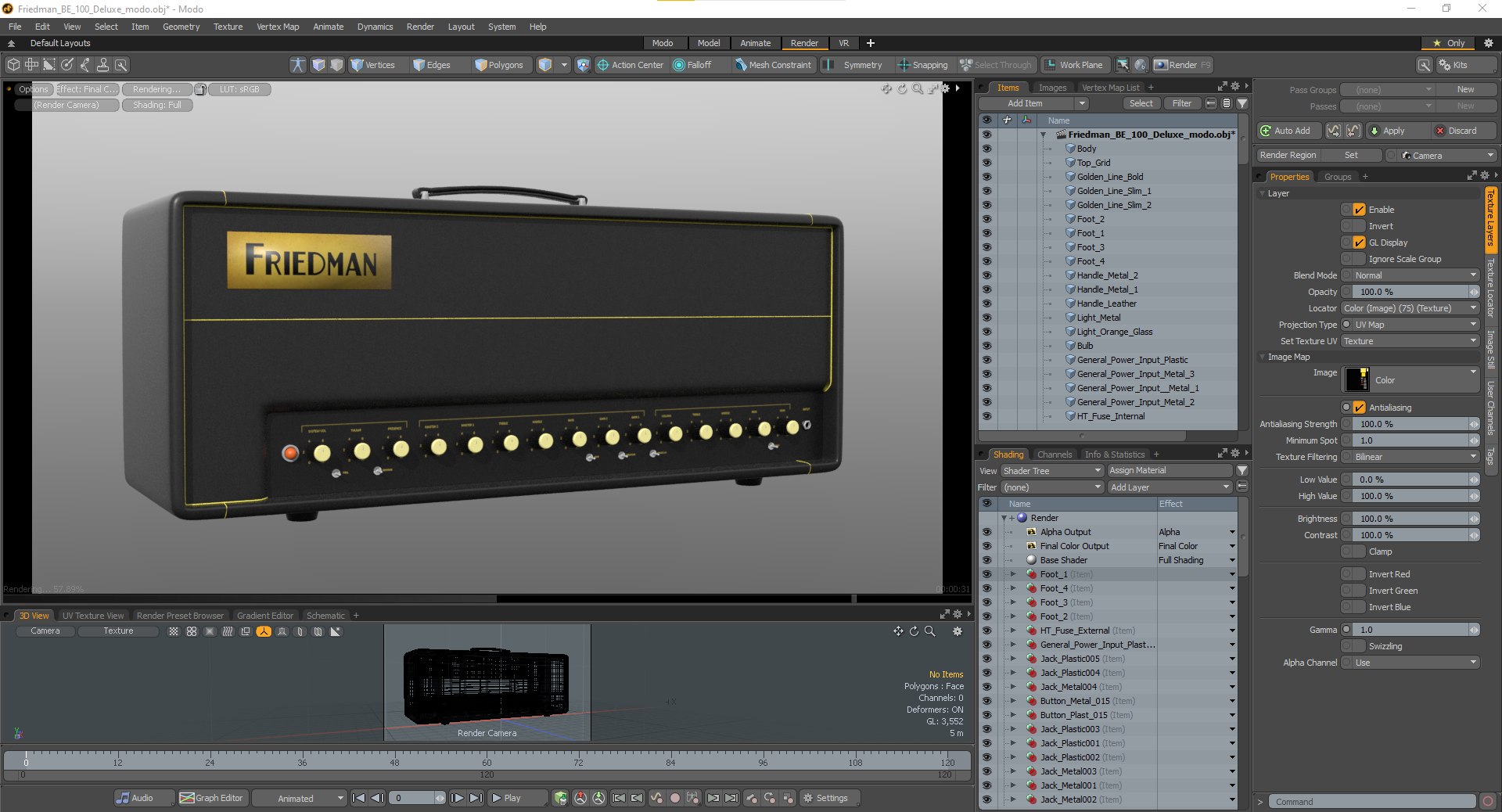The image size is (1502, 812).
Task: Collapse the Friedman_BE_100_Deluxe_modo.obj tree
Action: (1043, 135)
